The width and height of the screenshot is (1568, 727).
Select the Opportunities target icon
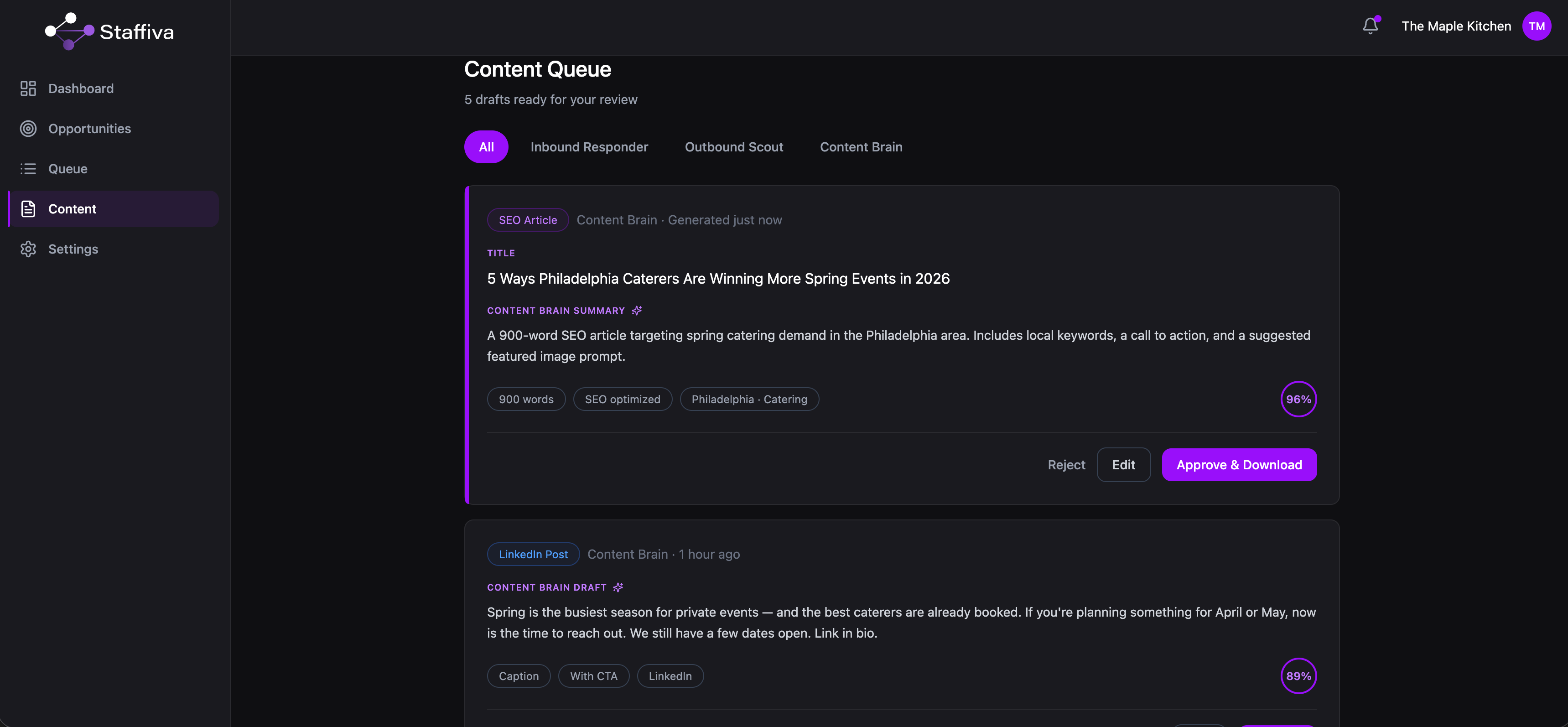pyautogui.click(x=28, y=129)
